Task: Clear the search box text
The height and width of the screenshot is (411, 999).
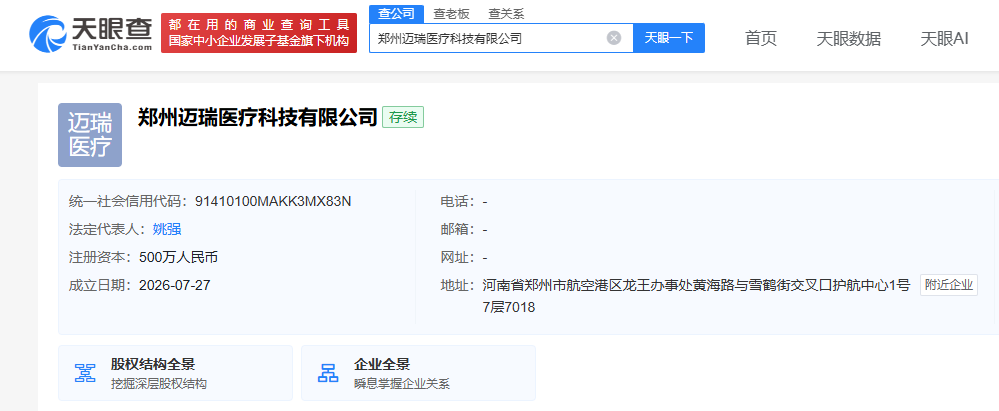Action: [614, 38]
